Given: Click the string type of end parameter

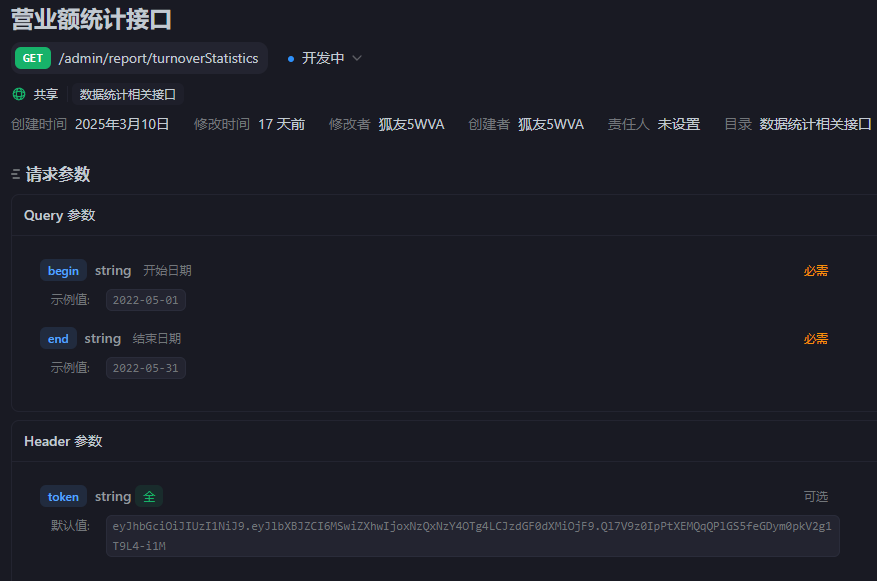Looking at the screenshot, I should coord(102,339).
